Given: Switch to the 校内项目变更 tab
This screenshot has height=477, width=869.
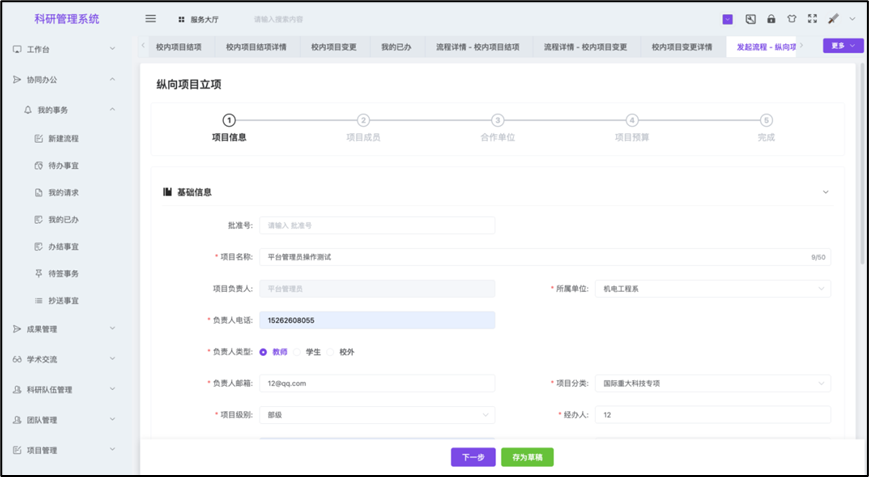Looking at the screenshot, I should (334, 46).
